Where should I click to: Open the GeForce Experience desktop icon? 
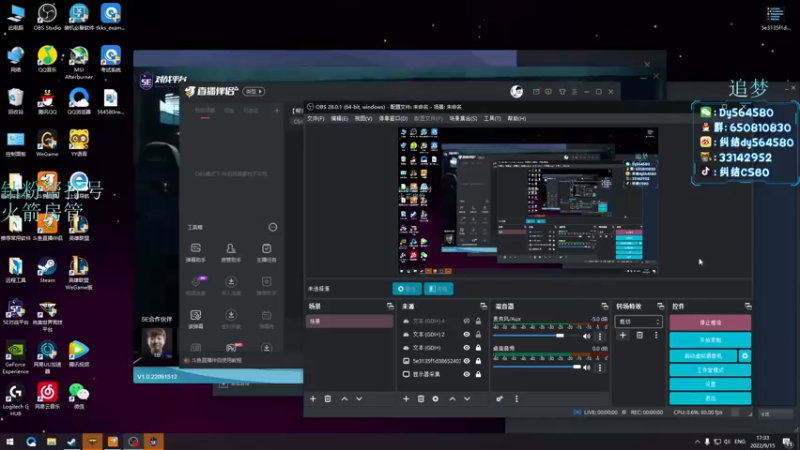pos(15,358)
